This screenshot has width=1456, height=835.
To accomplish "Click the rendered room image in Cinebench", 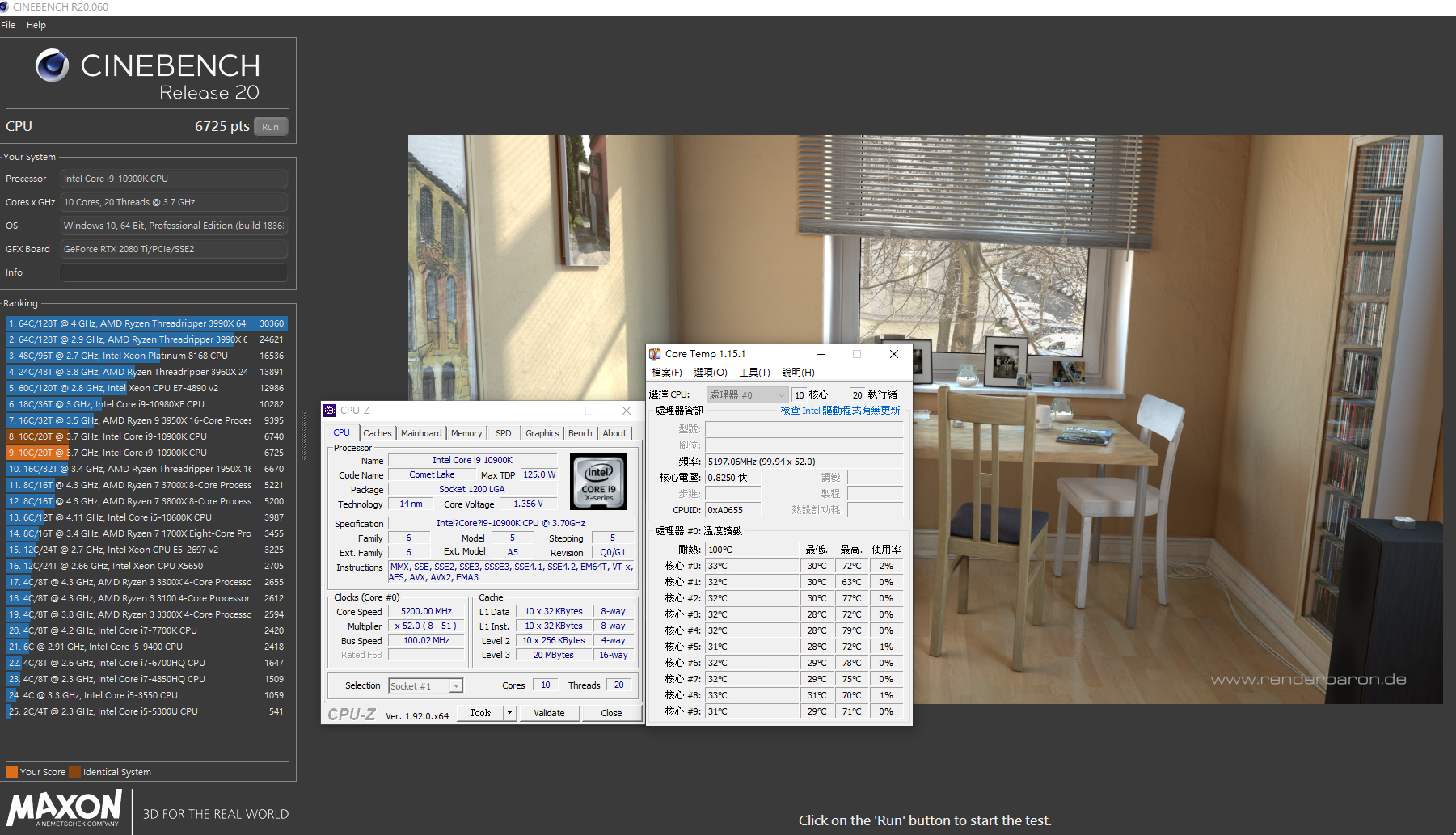I will pos(925,419).
